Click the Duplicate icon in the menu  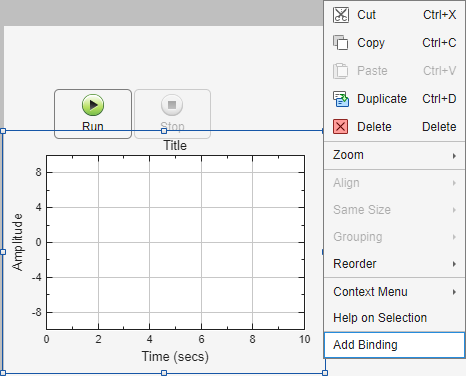point(341,99)
